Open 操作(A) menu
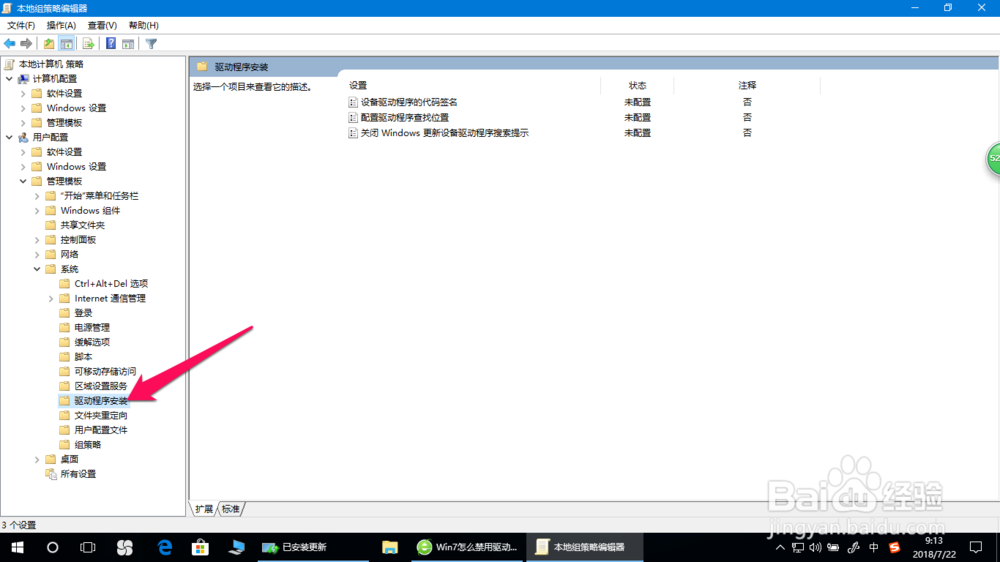This screenshot has width=1000, height=562. pyautogui.click(x=61, y=26)
